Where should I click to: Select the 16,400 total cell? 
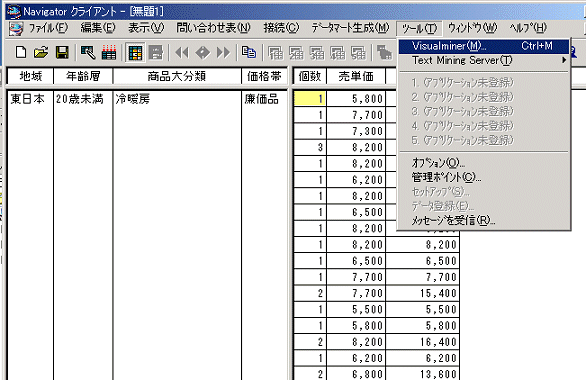423,342
